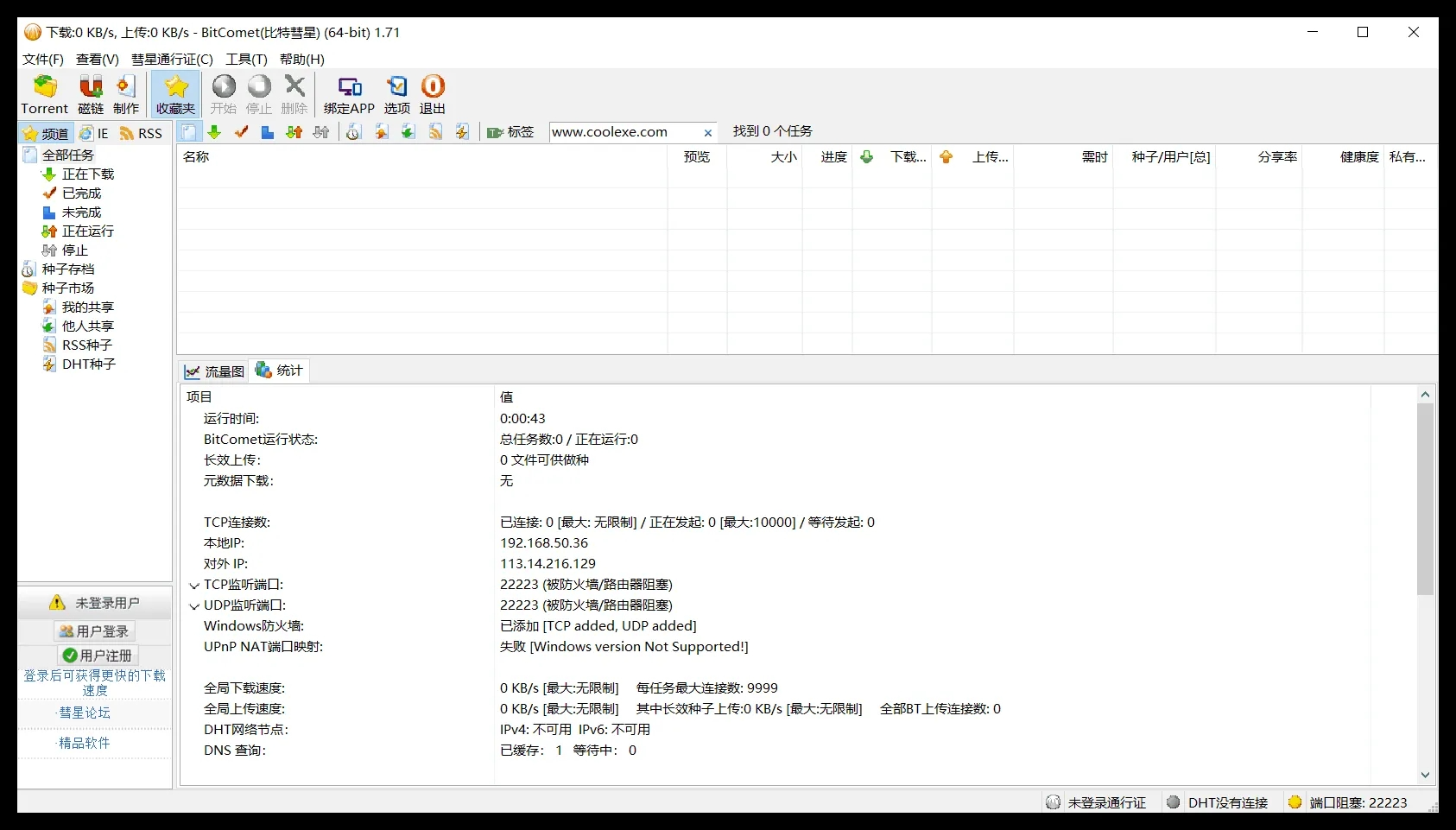The height and width of the screenshot is (830, 1456).
Task: Switch to the 流量图 traffic chart tab
Action: click(x=214, y=371)
